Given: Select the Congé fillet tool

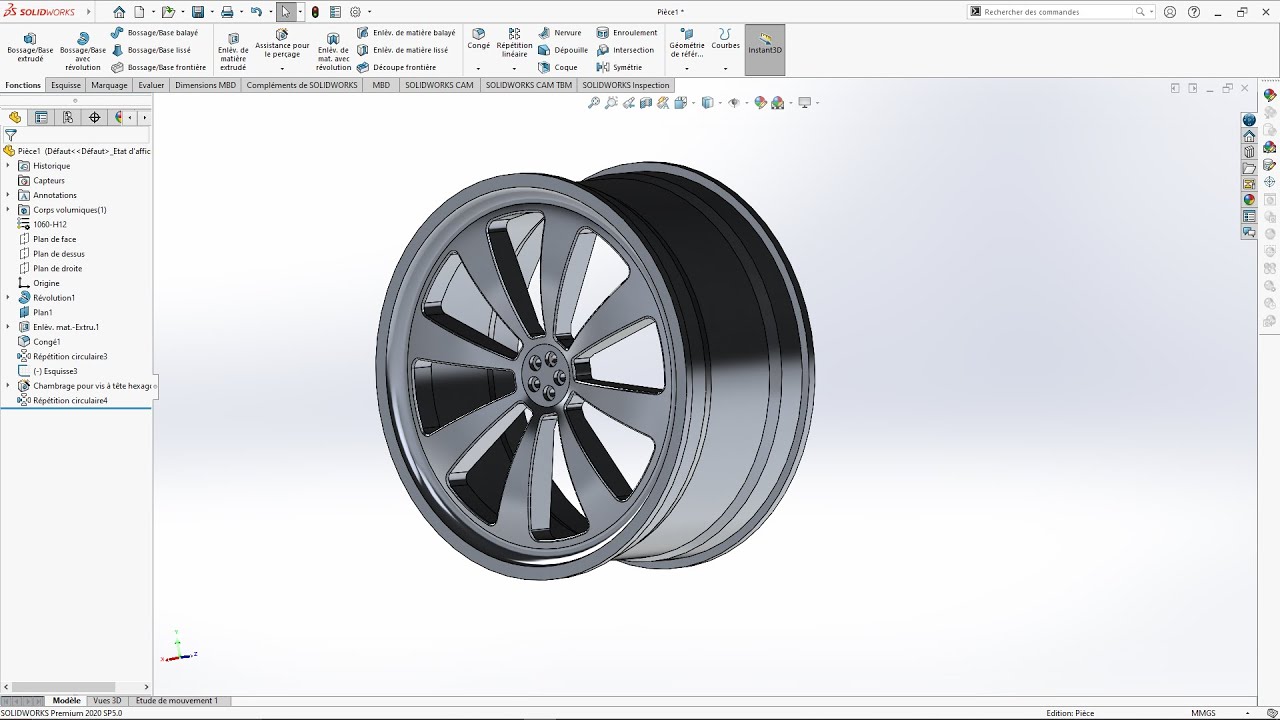Looking at the screenshot, I should coord(479,39).
